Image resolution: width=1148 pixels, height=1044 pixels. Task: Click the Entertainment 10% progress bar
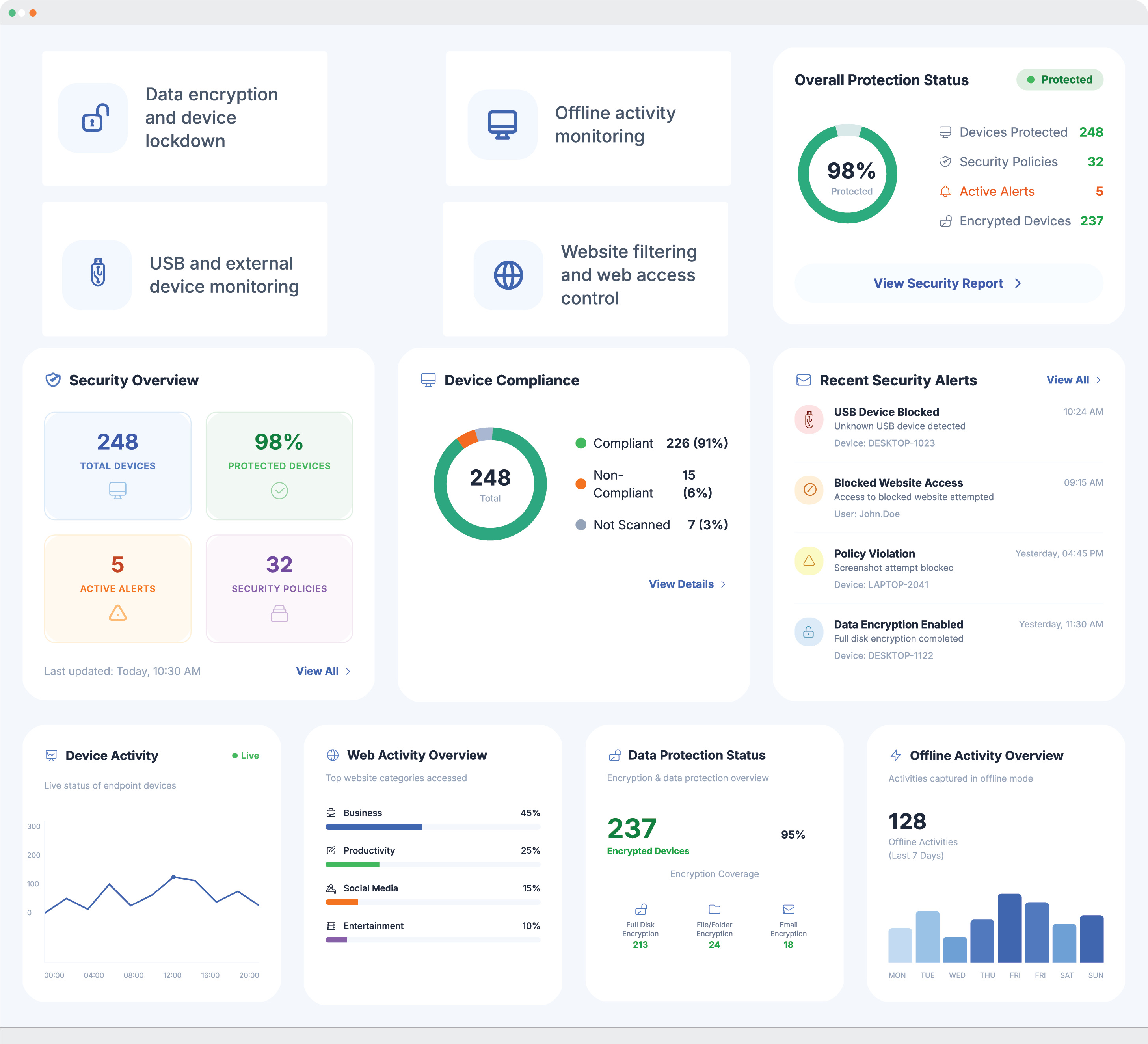tap(433, 939)
